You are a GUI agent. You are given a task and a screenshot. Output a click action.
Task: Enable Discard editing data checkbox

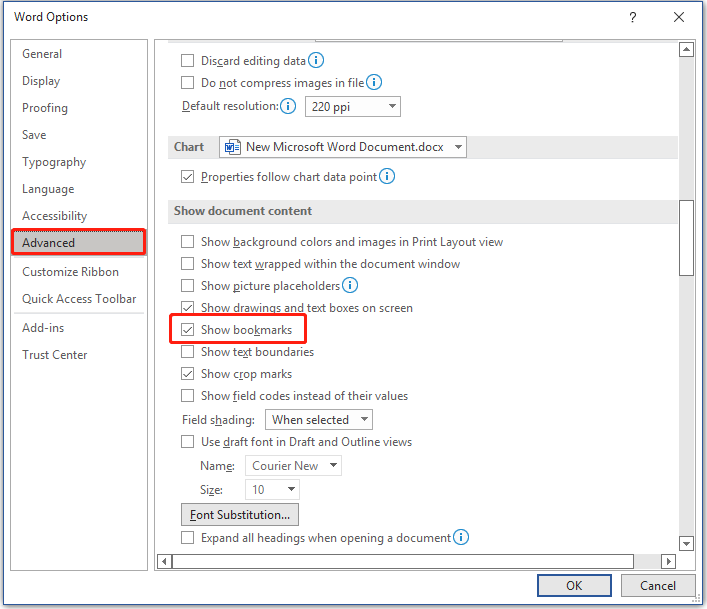tap(188, 60)
